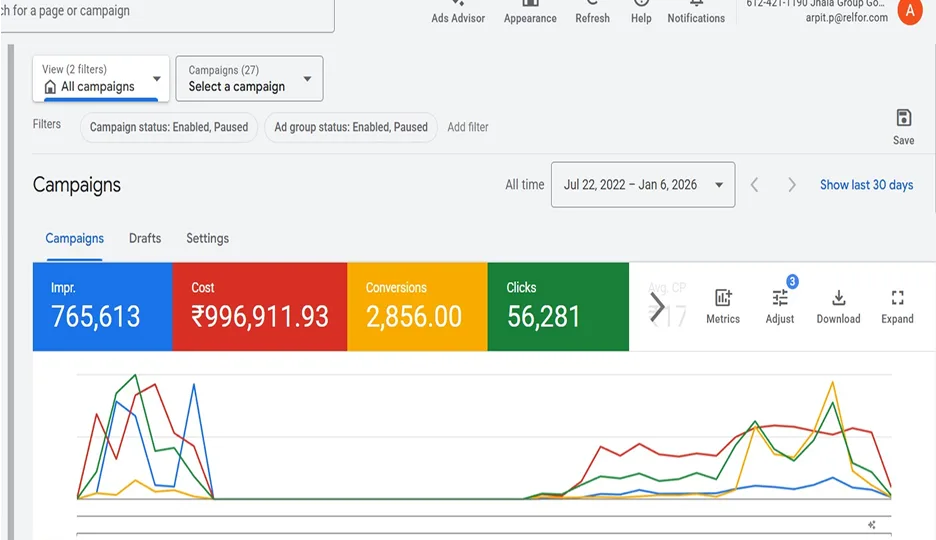The image size is (936, 540).
Task: Switch to the Settings tab
Action: click(207, 238)
